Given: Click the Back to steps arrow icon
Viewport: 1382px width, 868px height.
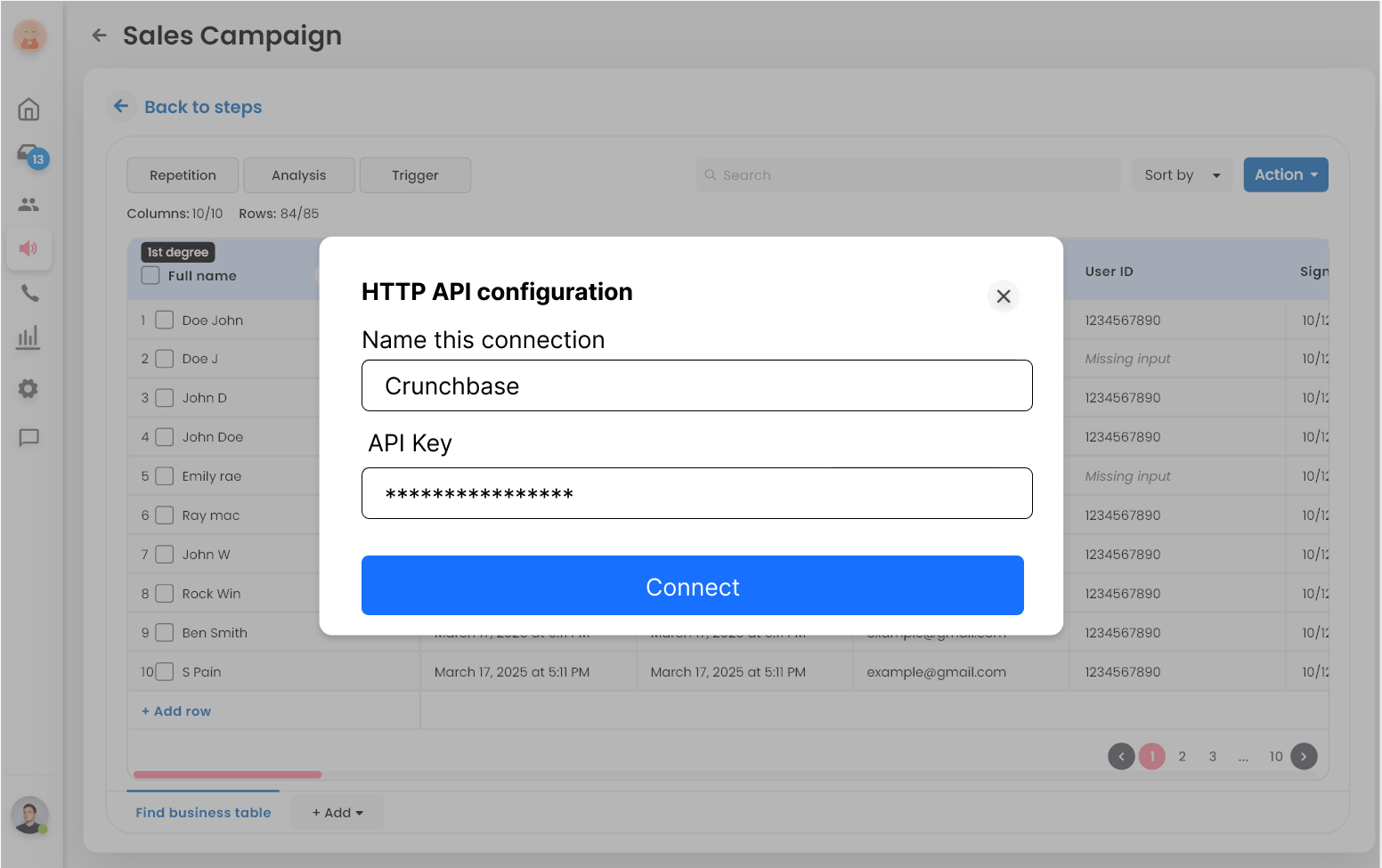Looking at the screenshot, I should coord(122,107).
